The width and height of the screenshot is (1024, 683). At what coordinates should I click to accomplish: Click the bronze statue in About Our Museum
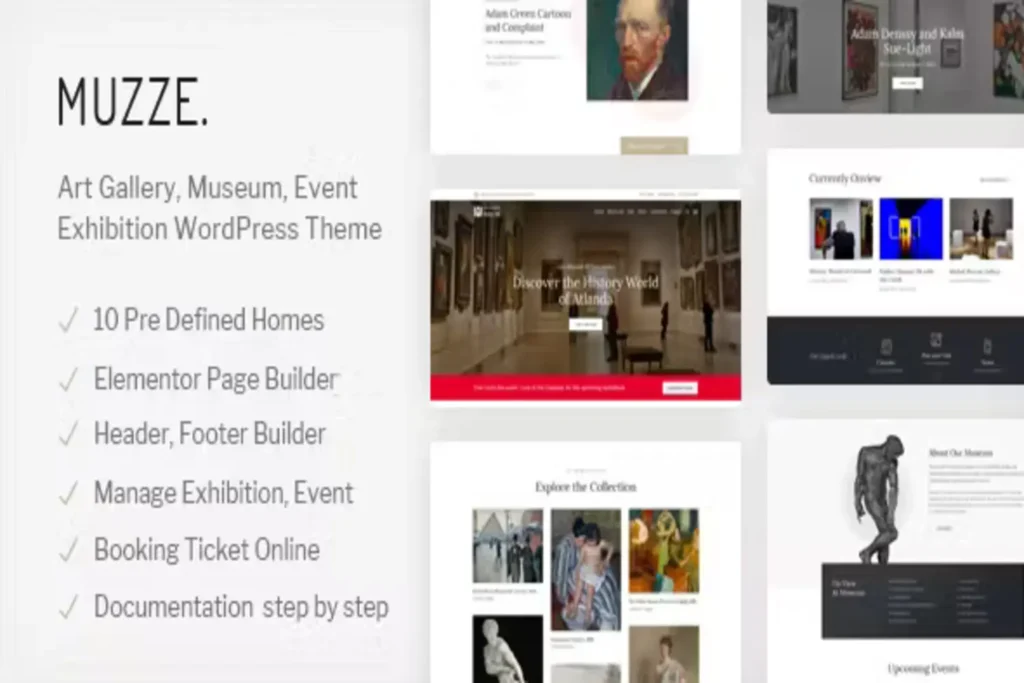coord(877,497)
